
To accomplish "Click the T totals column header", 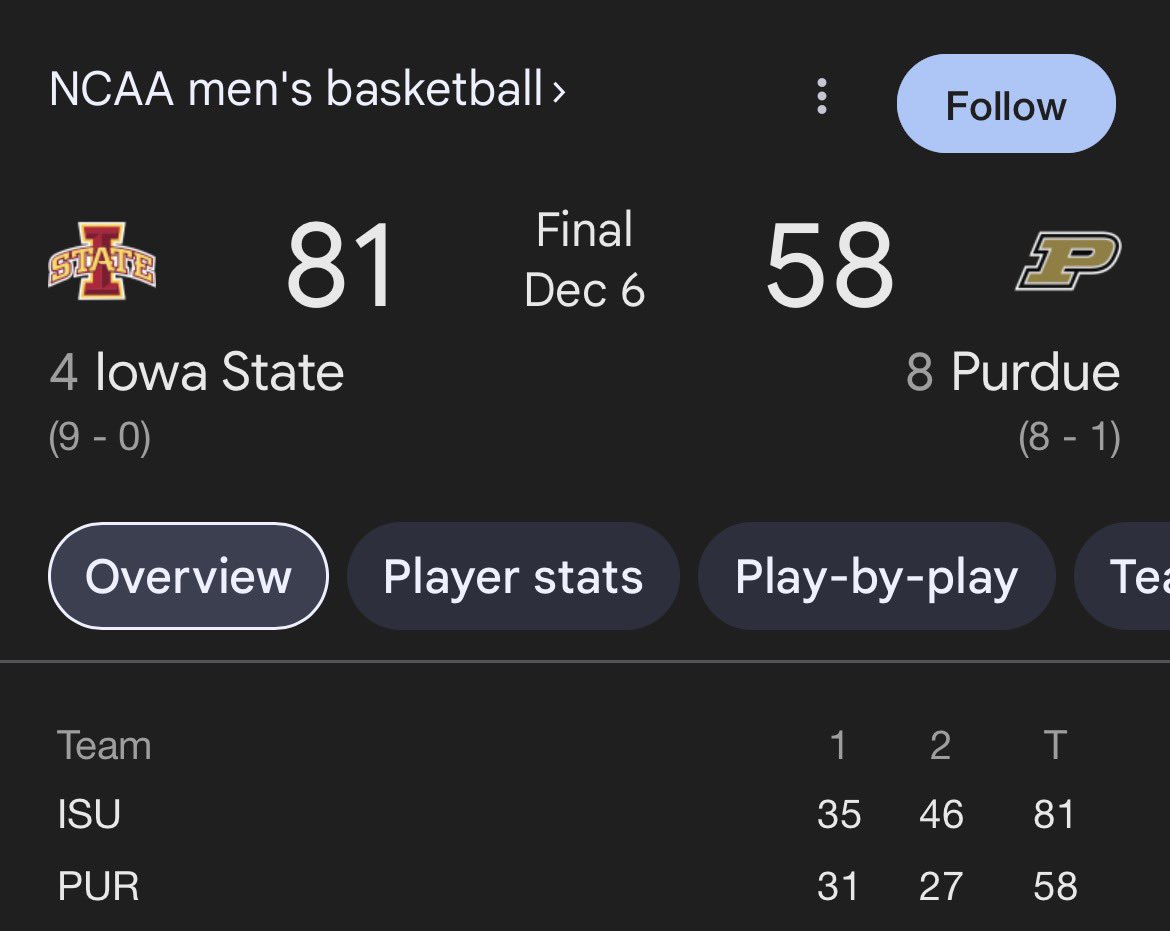I will click(x=1055, y=745).
